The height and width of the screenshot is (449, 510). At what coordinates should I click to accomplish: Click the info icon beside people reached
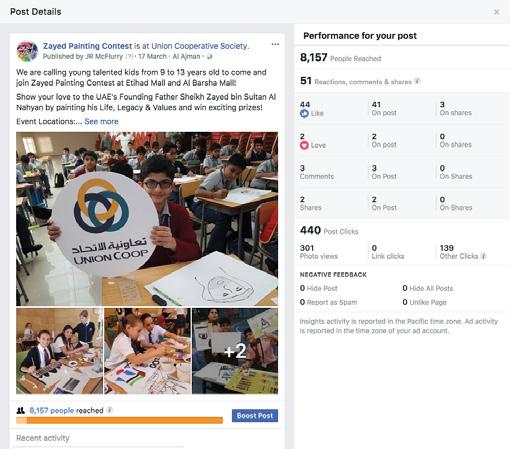(x=109, y=410)
